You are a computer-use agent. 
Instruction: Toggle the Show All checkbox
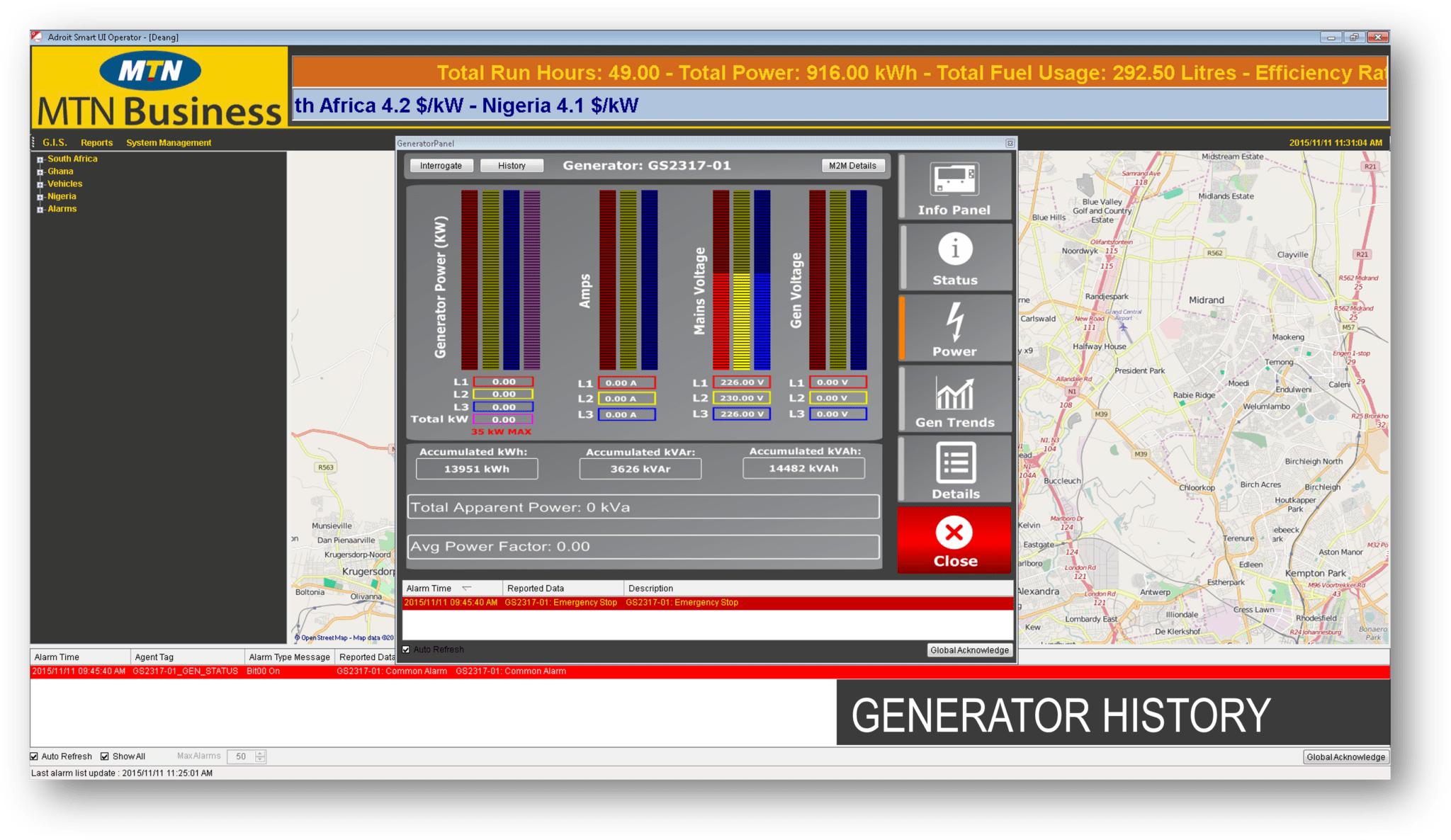pos(105,756)
